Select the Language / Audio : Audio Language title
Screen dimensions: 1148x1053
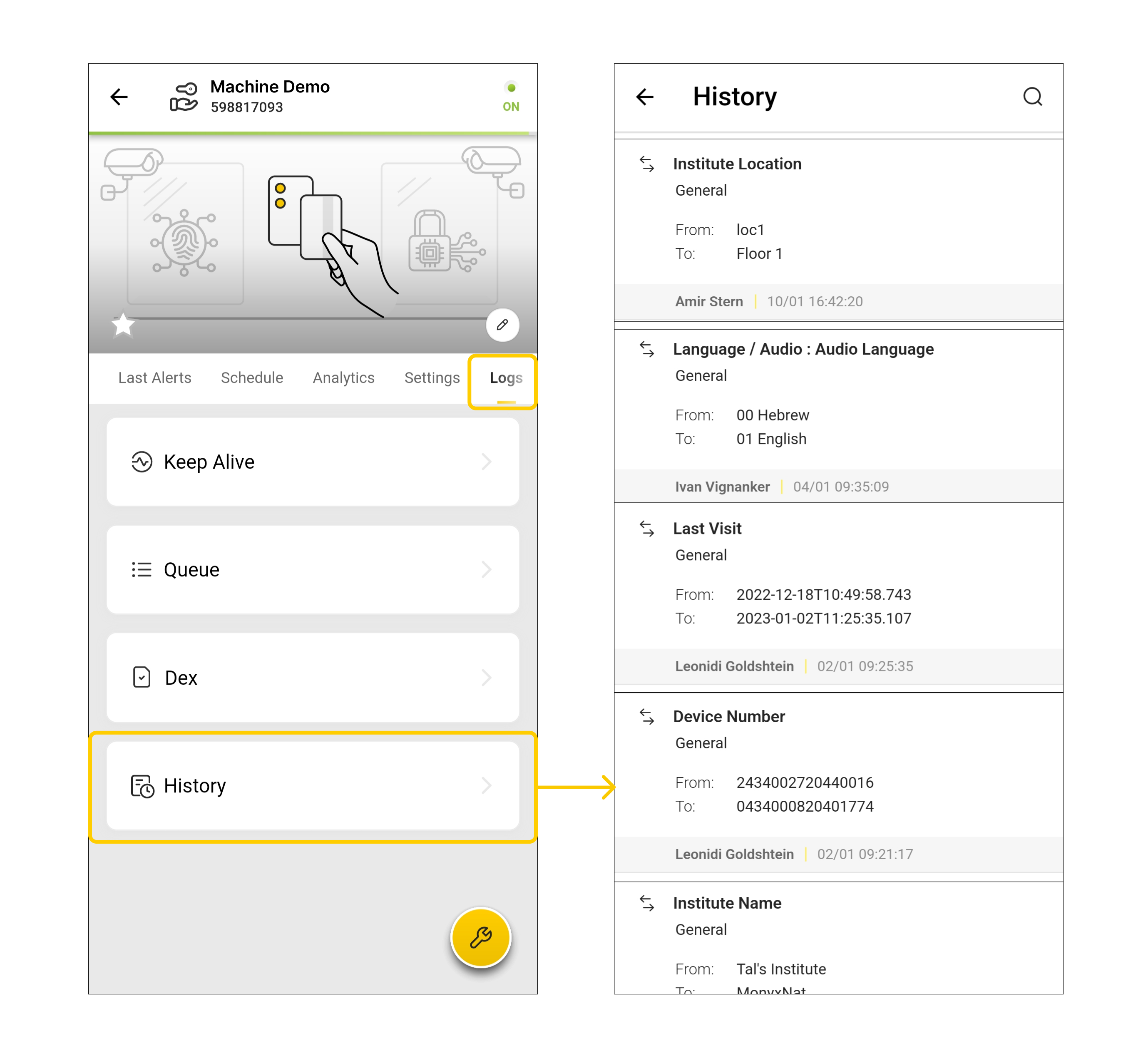803,349
